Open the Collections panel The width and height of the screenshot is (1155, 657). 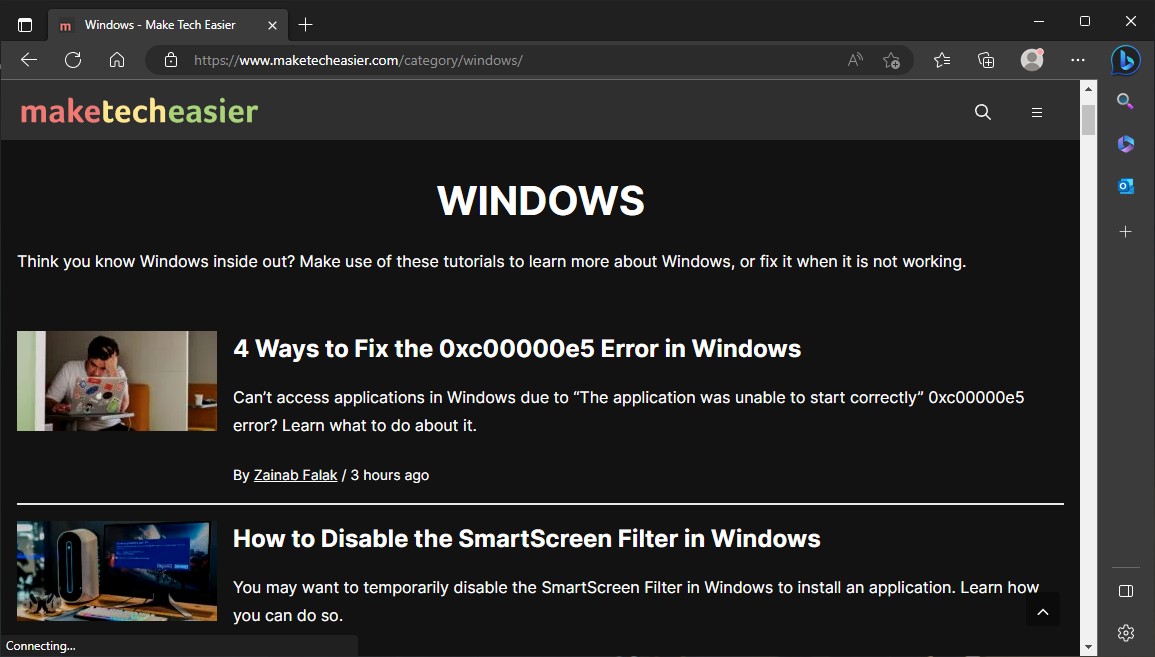pyautogui.click(x=986, y=60)
